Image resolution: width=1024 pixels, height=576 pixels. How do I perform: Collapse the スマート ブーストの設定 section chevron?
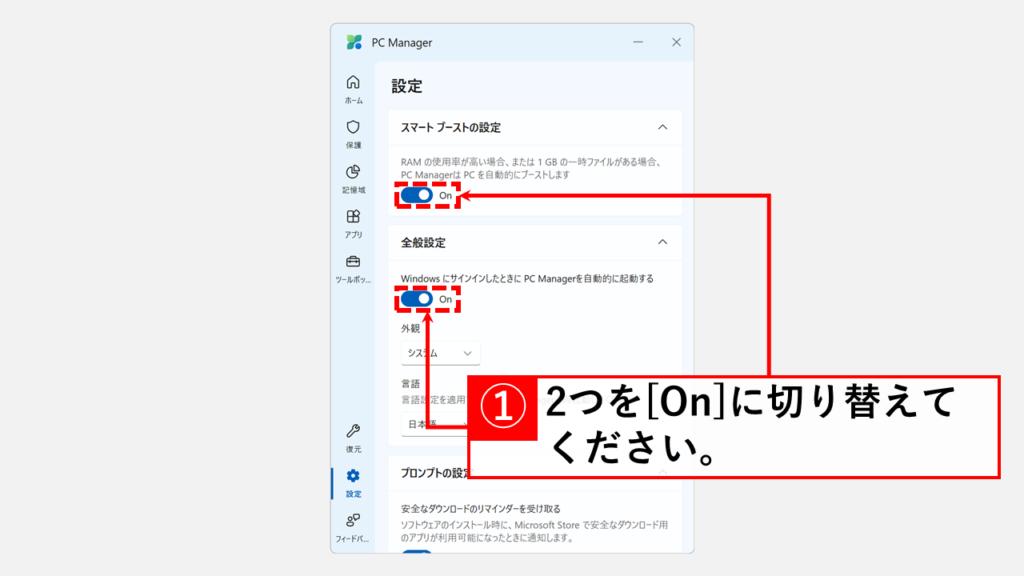coord(662,127)
